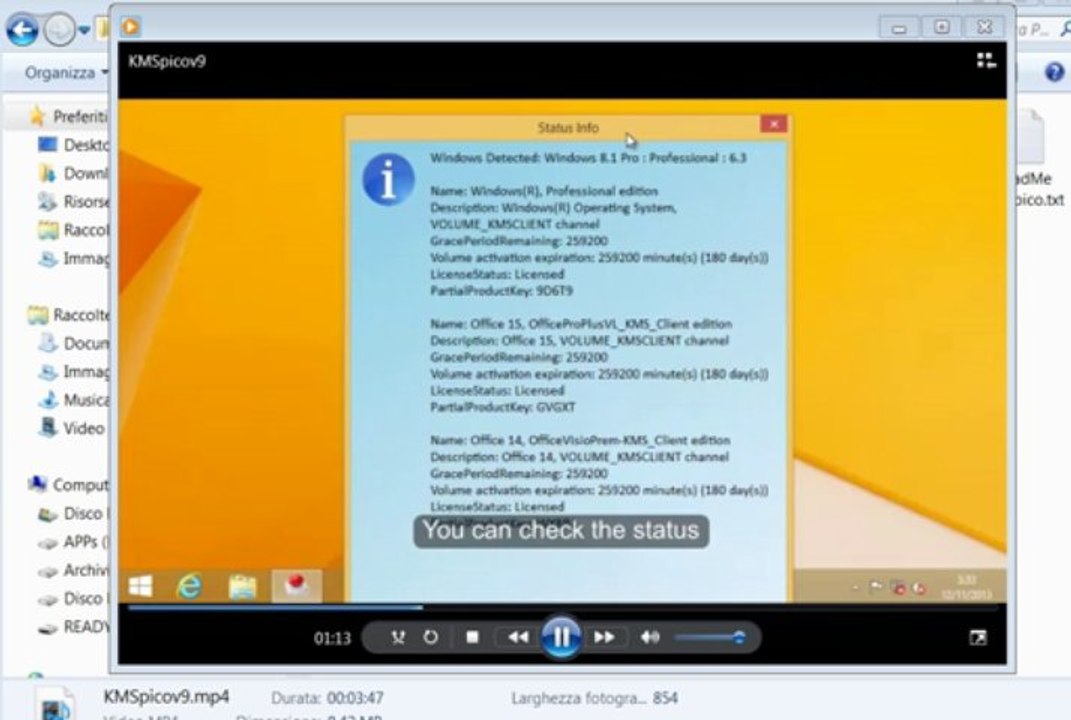Open Internet Explorer in video taskbar
The height and width of the screenshot is (720, 1071).
tap(189, 586)
